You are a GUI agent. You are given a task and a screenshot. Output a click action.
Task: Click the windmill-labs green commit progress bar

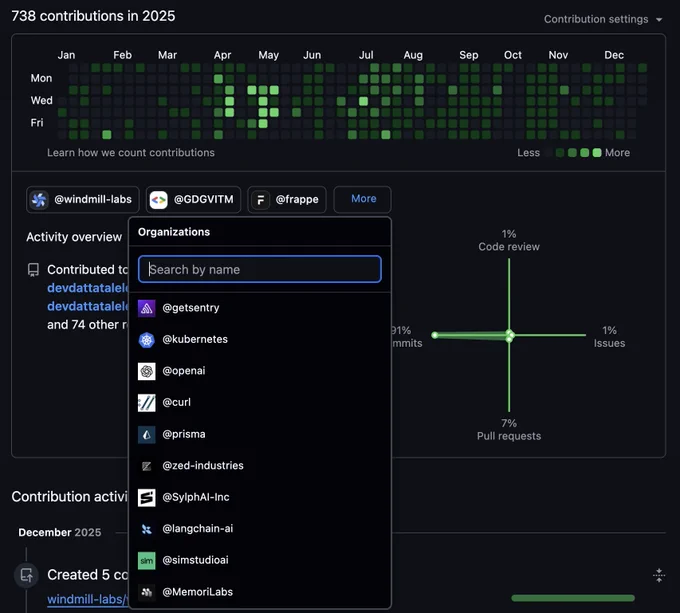(x=572, y=598)
